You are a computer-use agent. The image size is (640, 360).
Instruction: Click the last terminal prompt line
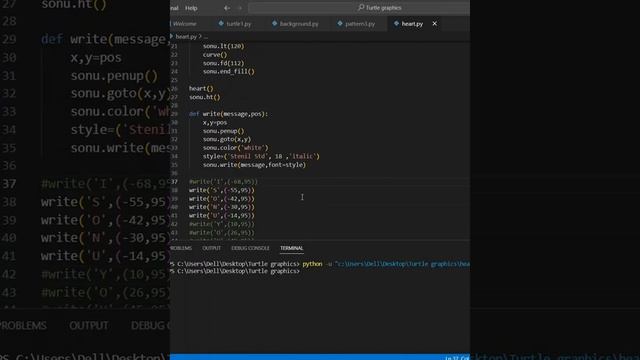[x=235, y=271]
